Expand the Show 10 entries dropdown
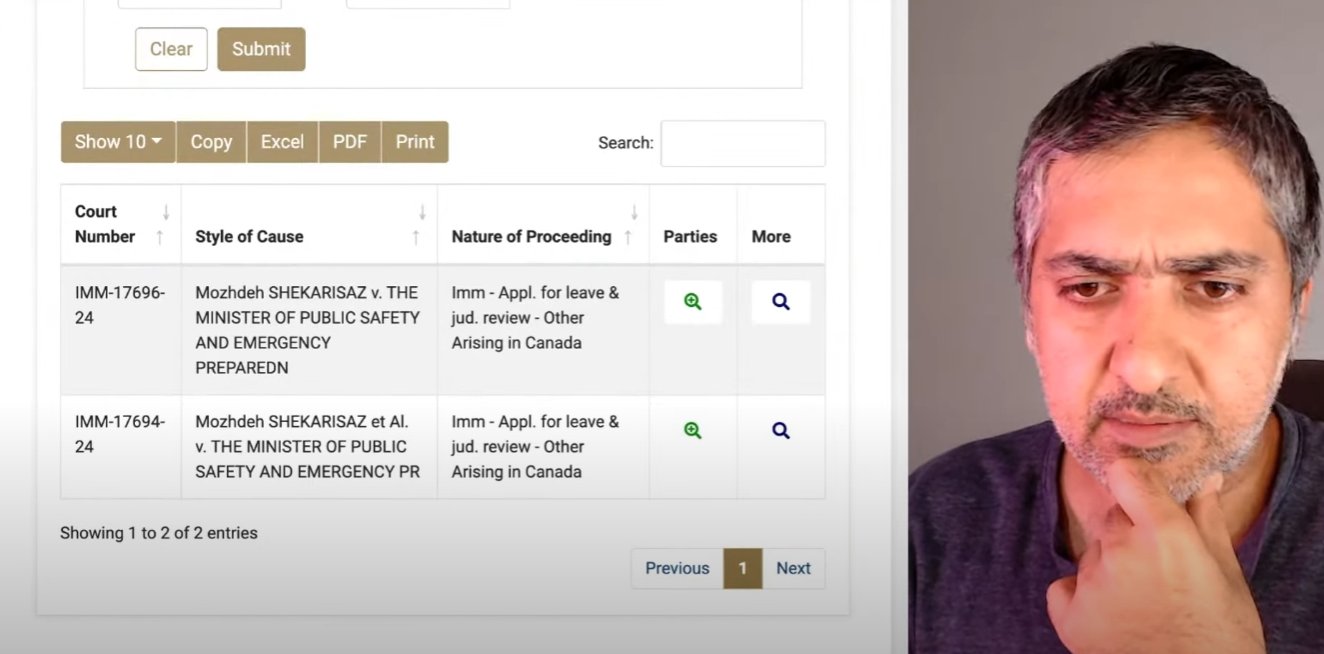 tap(118, 142)
